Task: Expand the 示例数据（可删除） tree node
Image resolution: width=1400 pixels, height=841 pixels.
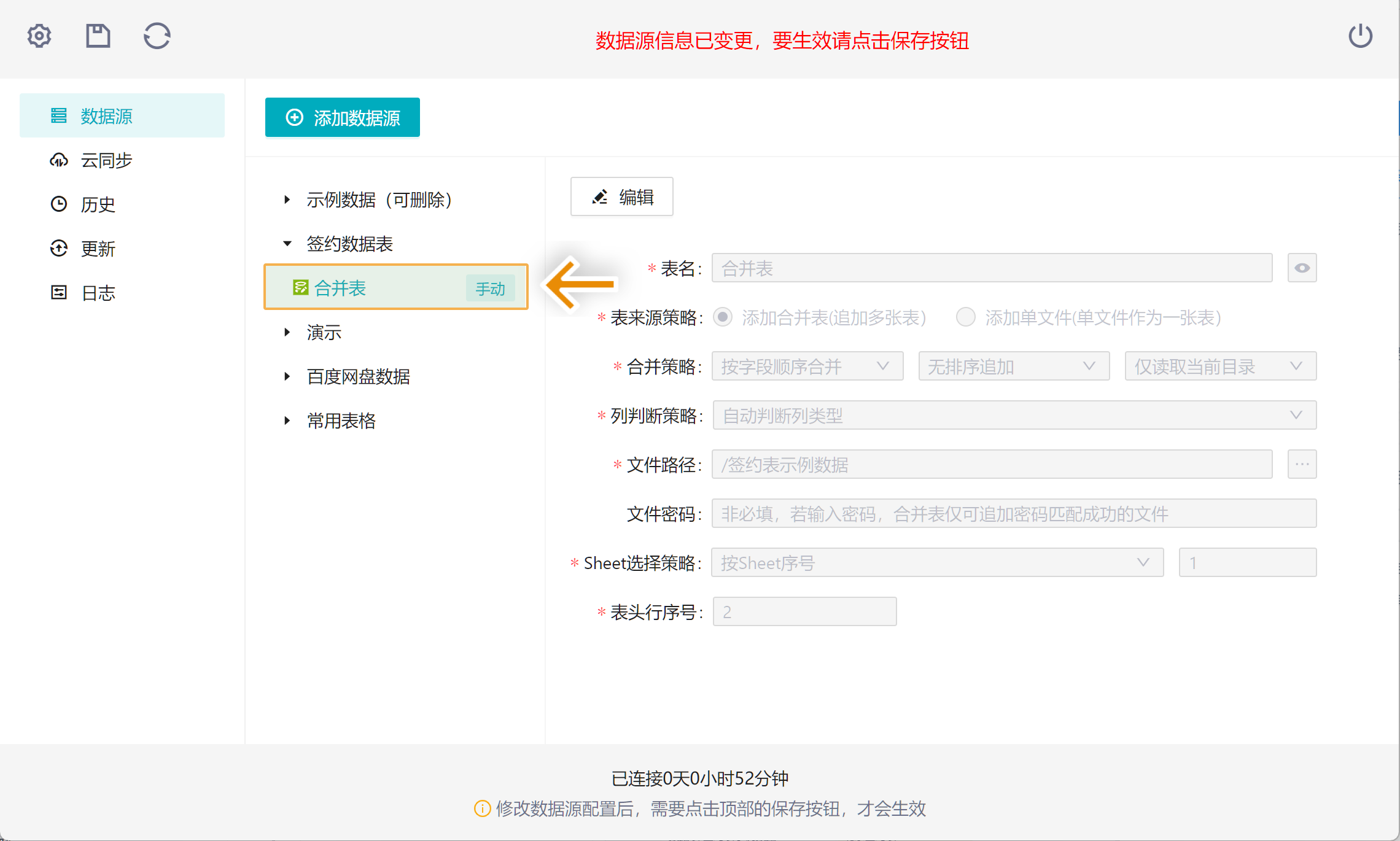Action: 287,200
